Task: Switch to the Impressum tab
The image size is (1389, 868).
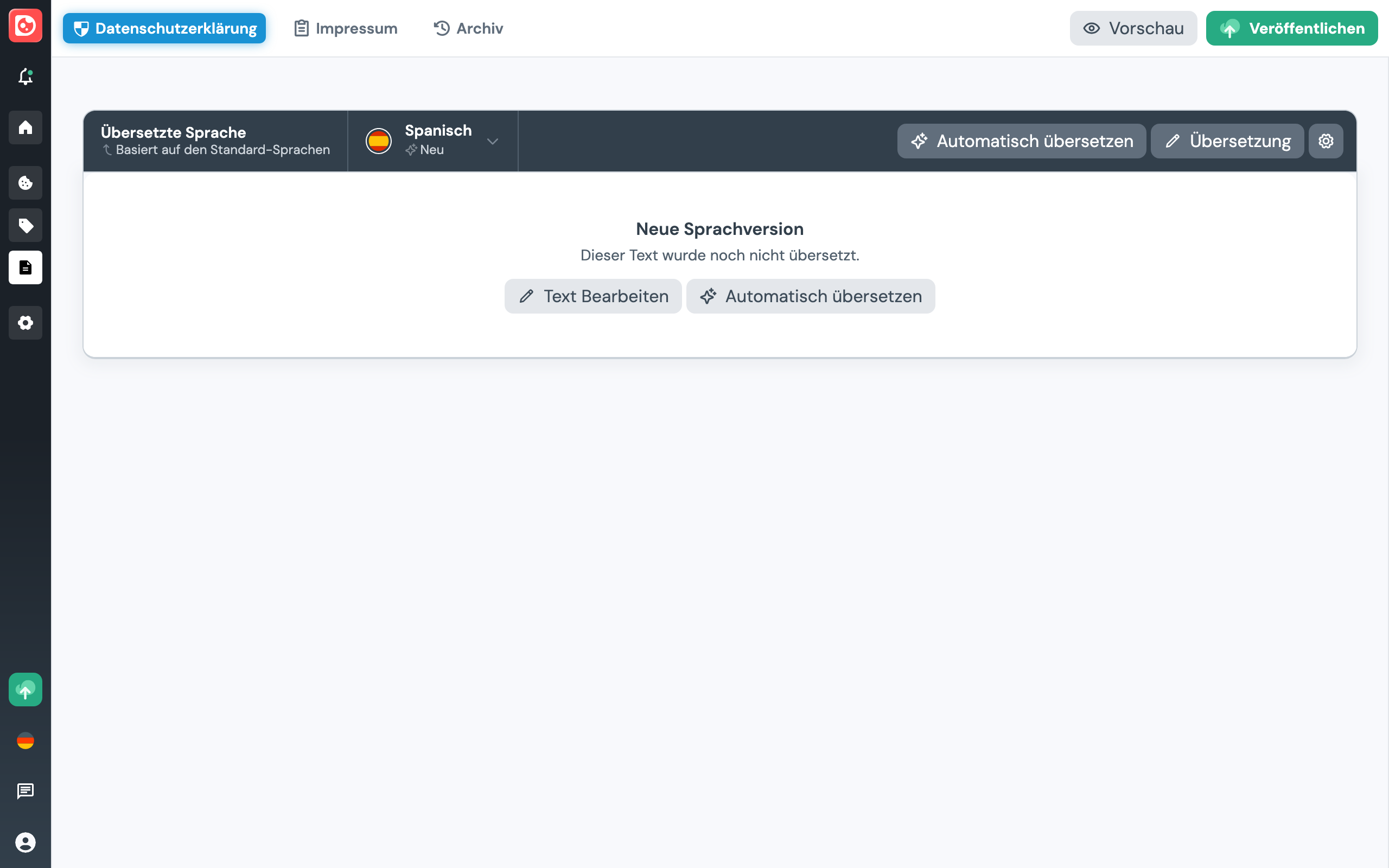Action: point(345,28)
